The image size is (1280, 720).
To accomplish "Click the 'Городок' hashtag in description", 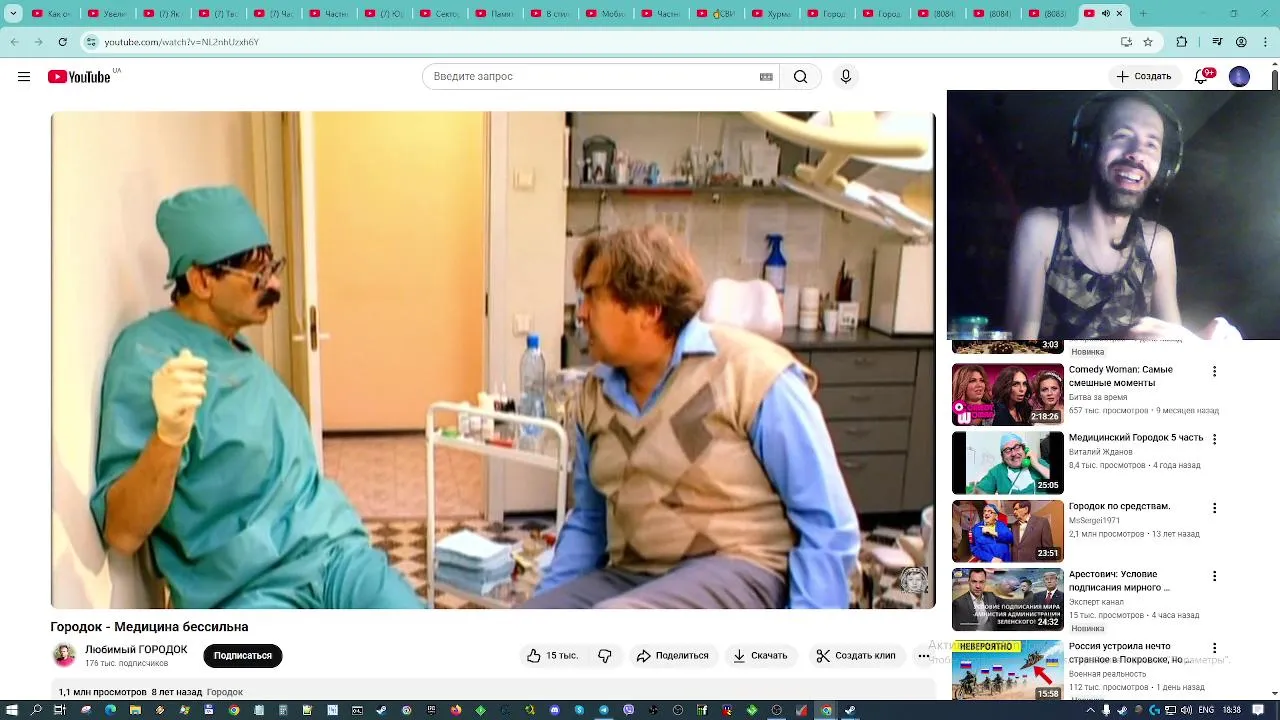I will click(x=225, y=692).
